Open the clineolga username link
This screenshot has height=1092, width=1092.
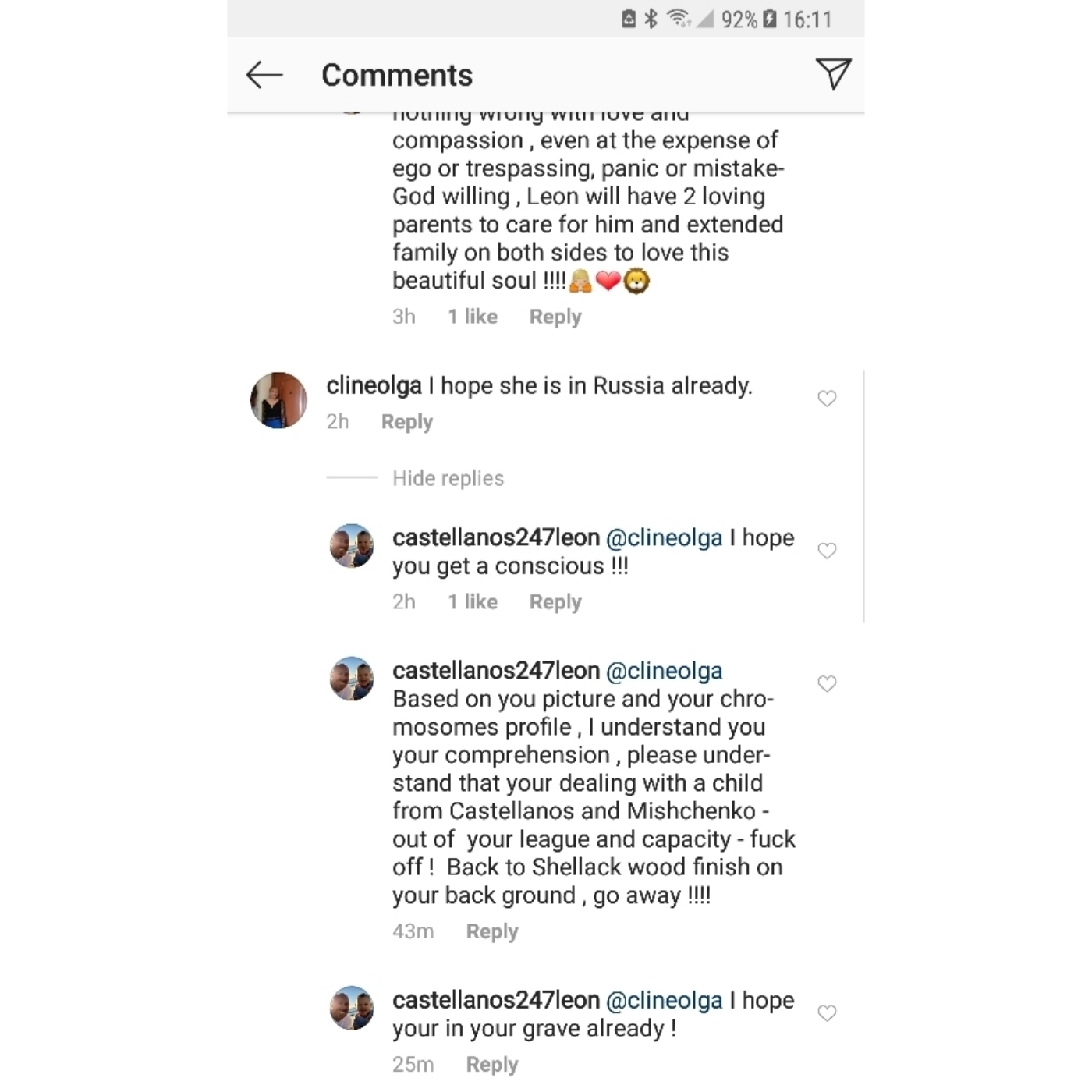pos(374,385)
